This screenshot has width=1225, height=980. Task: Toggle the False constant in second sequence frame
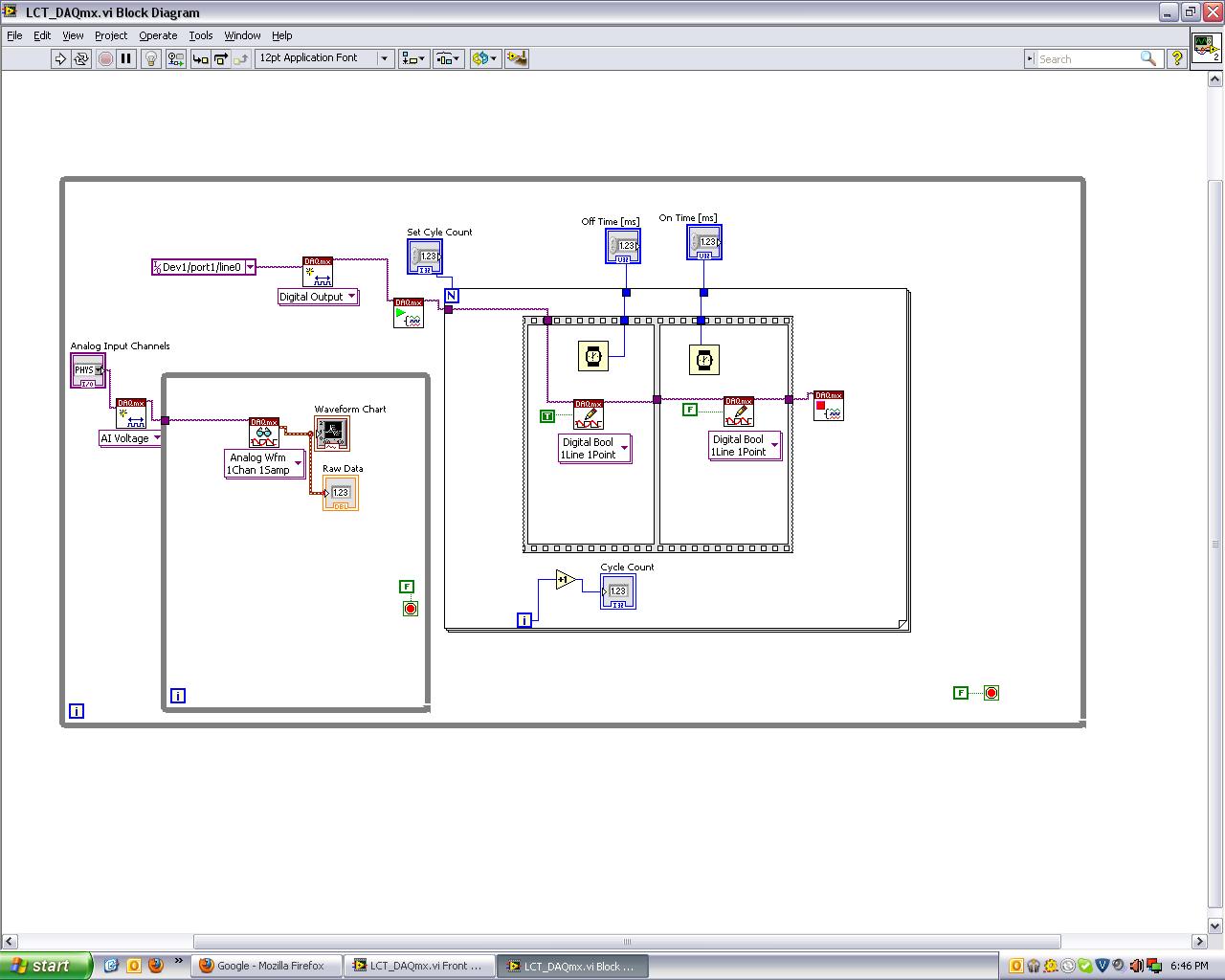(x=690, y=410)
